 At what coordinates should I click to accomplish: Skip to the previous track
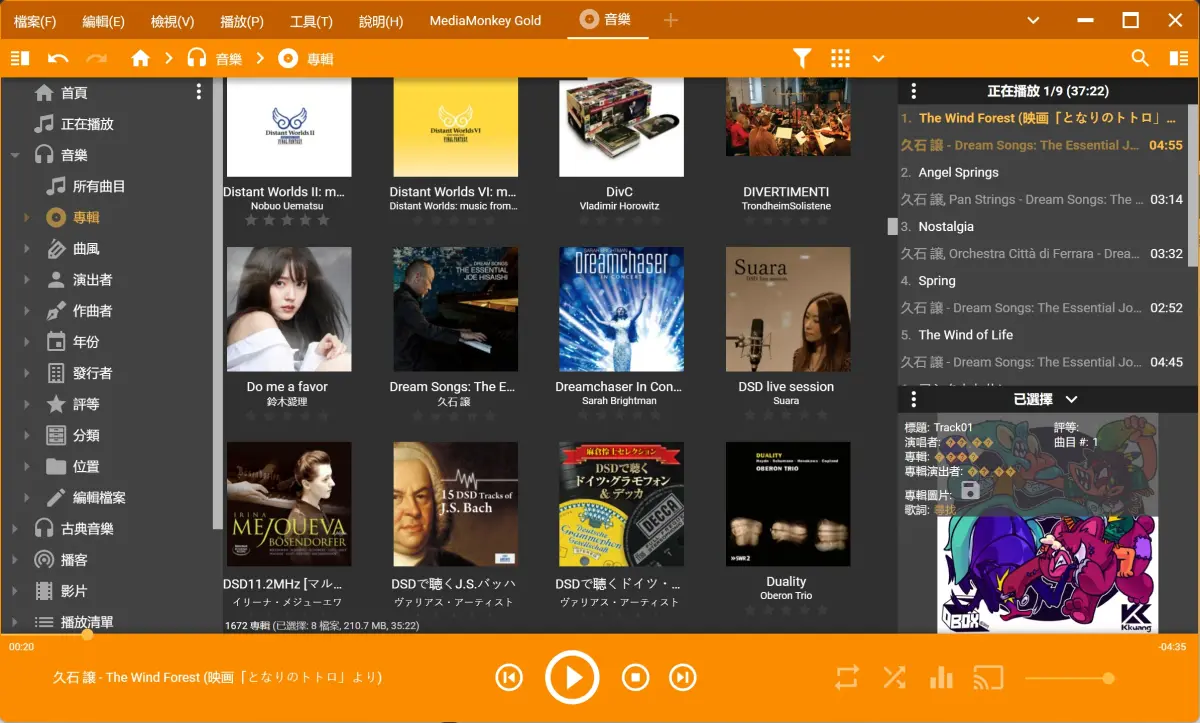[x=509, y=678]
